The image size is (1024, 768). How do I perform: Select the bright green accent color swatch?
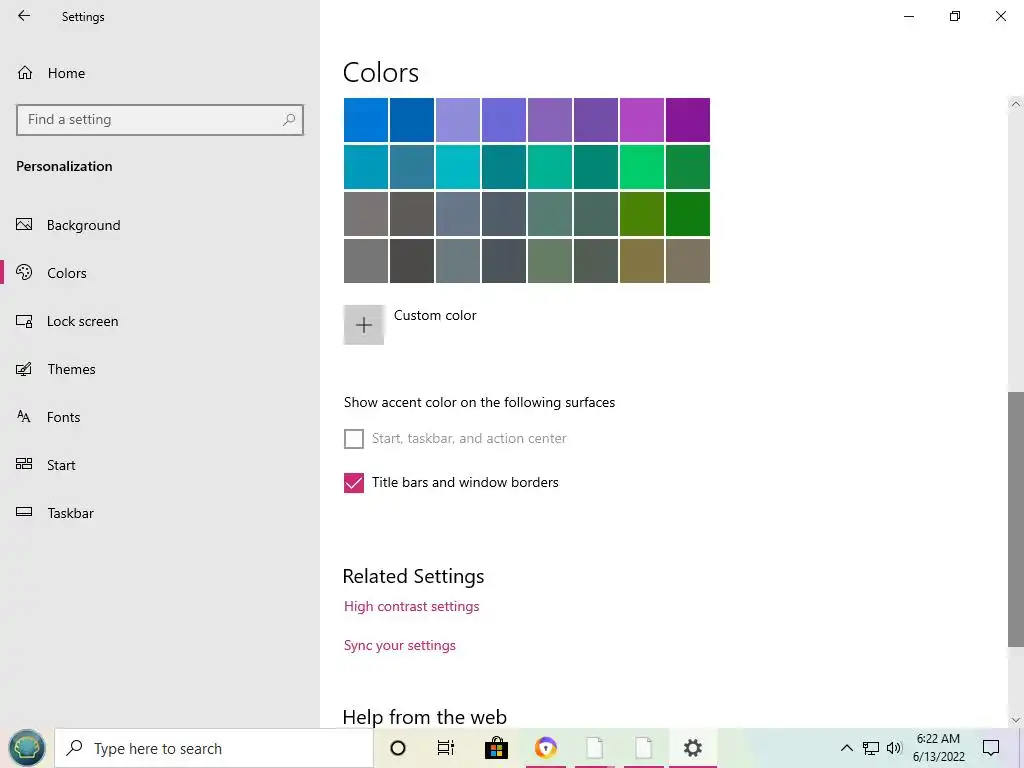click(642, 167)
